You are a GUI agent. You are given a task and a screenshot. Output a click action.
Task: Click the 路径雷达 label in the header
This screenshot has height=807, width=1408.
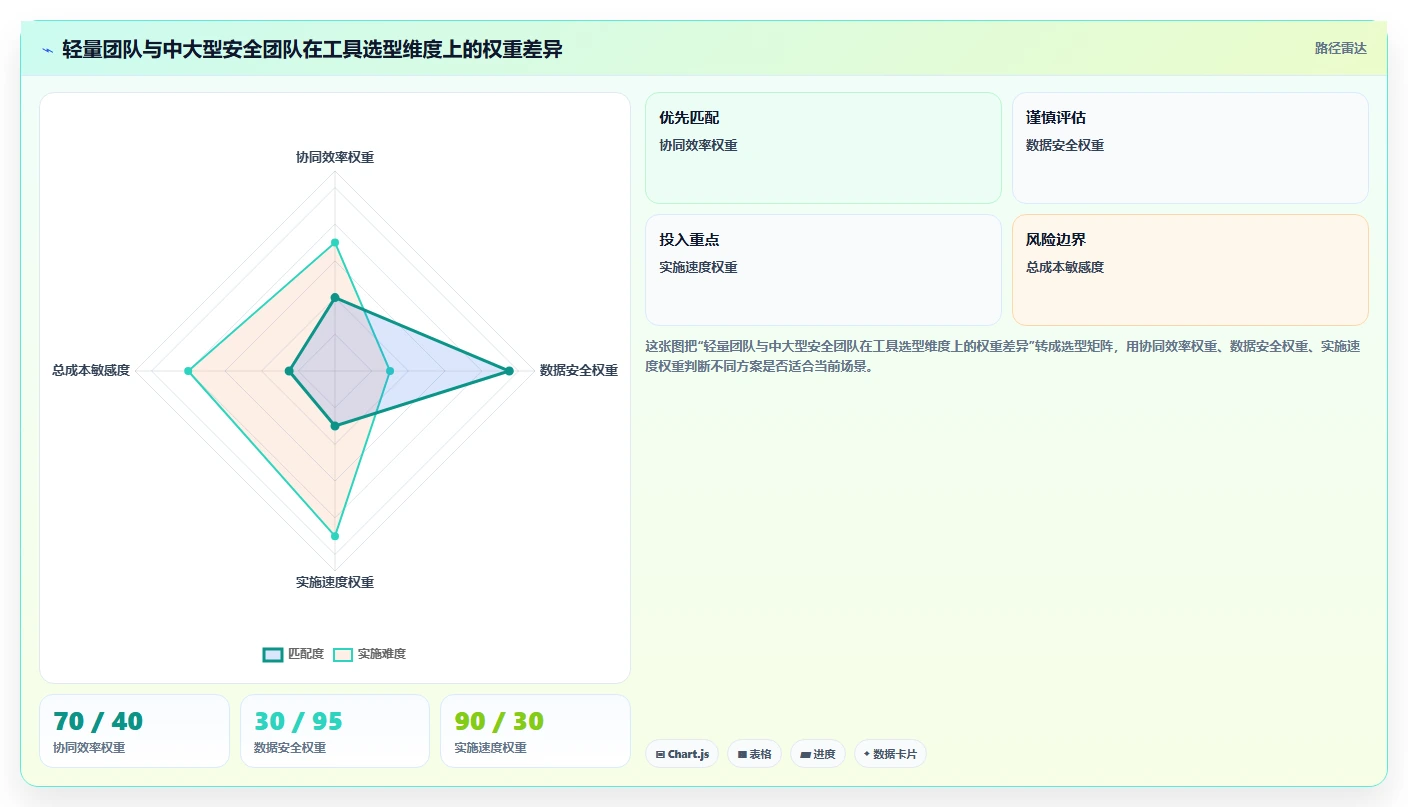(1340, 48)
